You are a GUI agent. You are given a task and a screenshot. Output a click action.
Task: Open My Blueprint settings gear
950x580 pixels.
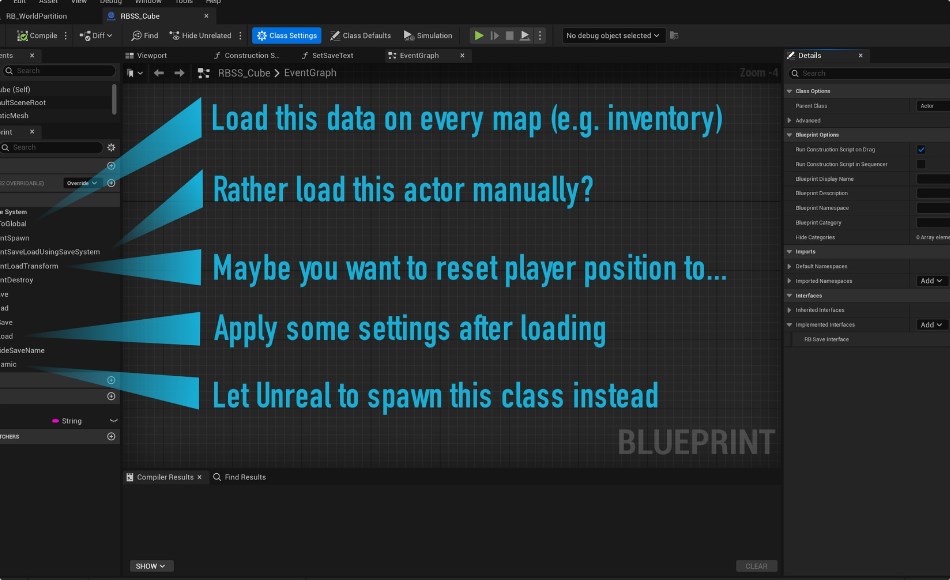point(111,147)
